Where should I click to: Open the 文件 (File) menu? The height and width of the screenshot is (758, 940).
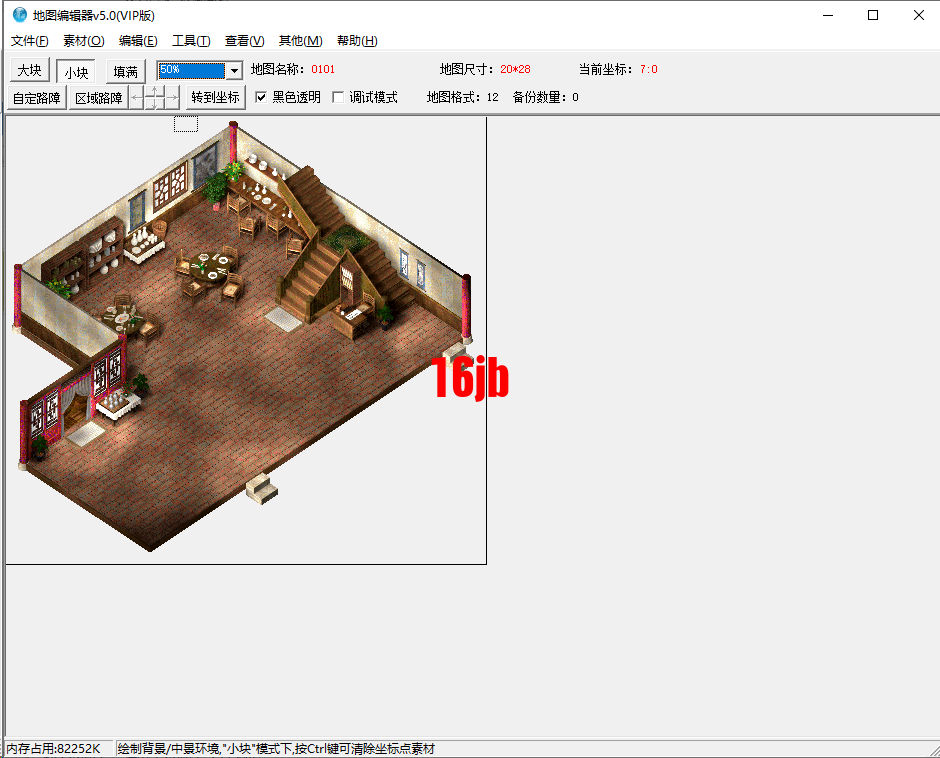point(27,41)
